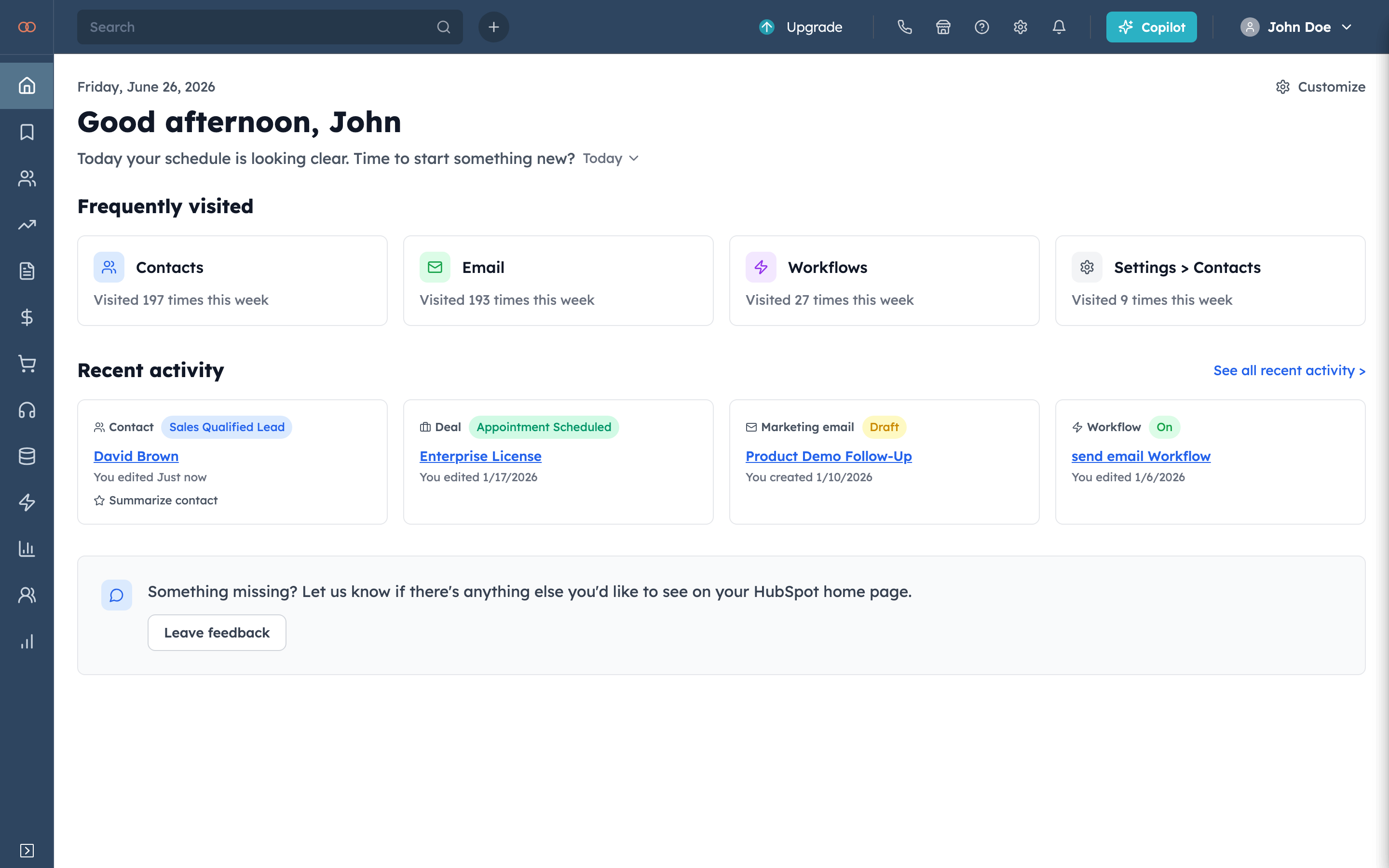Image resolution: width=1389 pixels, height=868 pixels.
Task: Click 'Visited 197 times this week' text
Action: coord(181,300)
